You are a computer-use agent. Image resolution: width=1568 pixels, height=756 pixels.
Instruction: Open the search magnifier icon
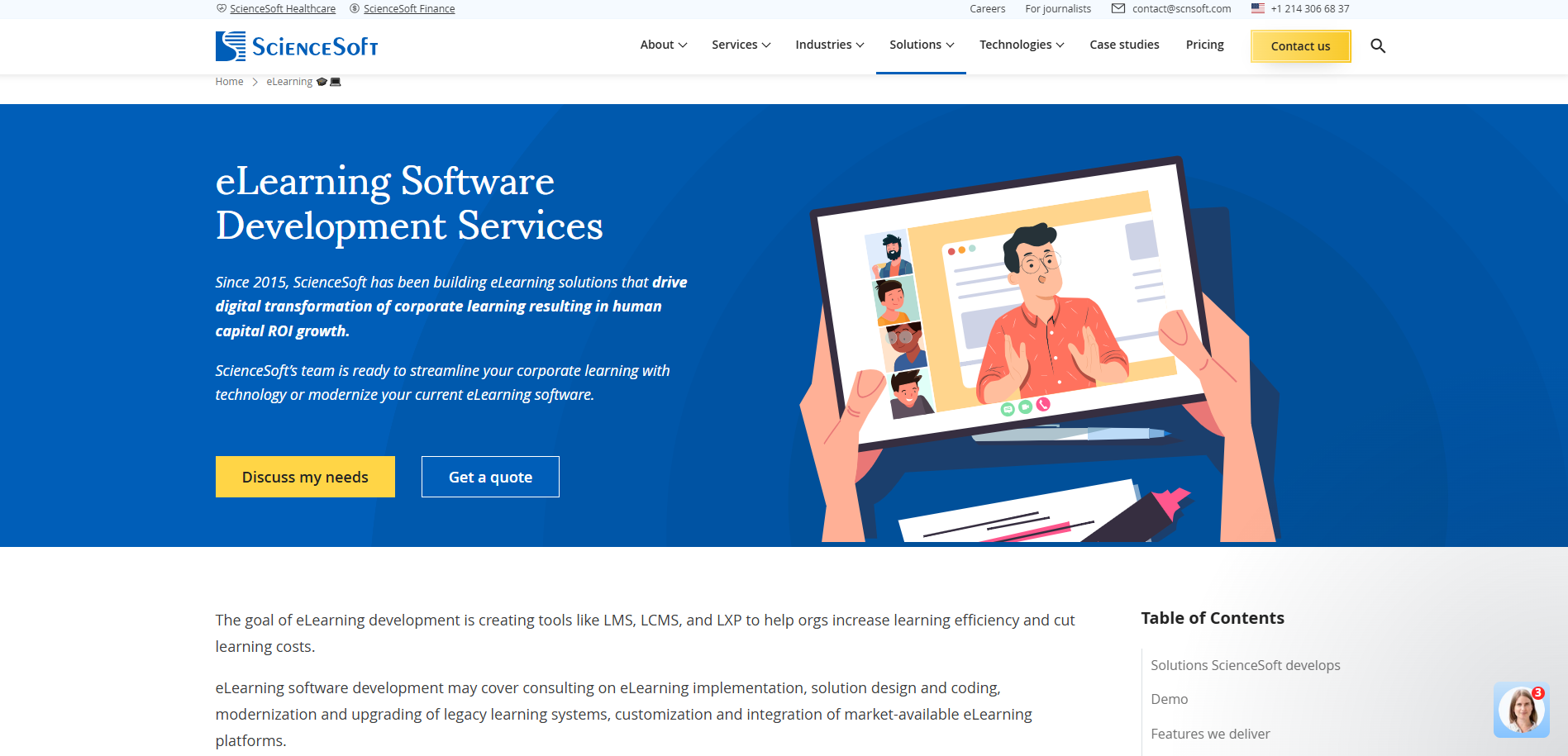tap(1378, 45)
